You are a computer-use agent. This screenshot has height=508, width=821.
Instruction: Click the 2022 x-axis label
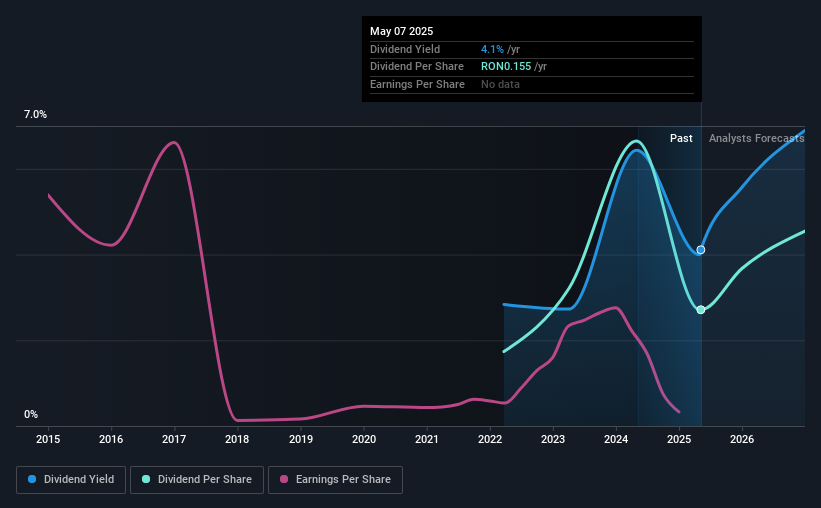click(x=490, y=439)
